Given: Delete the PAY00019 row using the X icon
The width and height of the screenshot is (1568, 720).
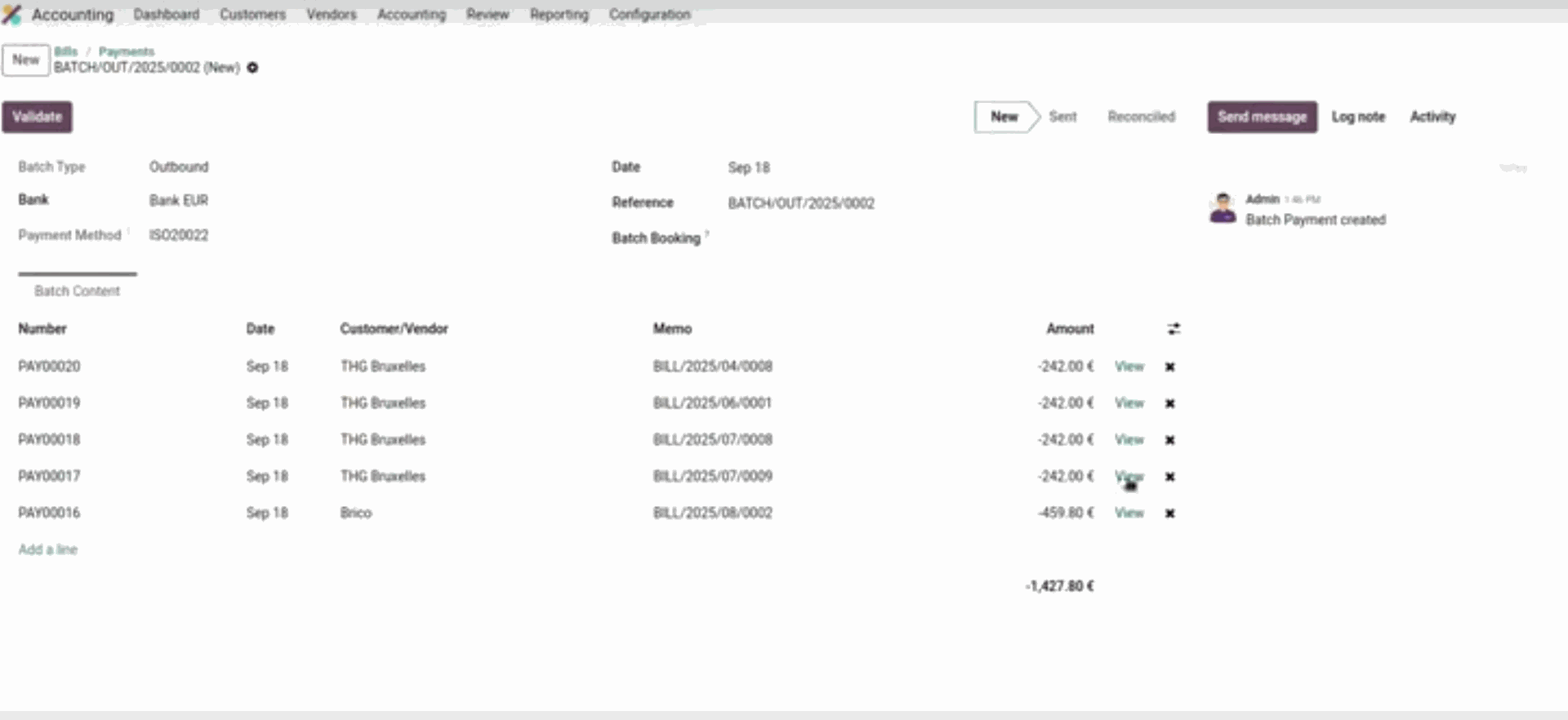Looking at the screenshot, I should coord(1169,403).
